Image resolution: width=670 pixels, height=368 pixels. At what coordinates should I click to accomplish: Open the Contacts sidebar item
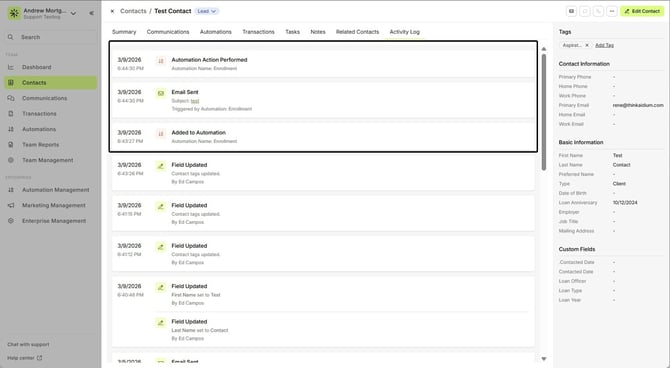click(50, 82)
